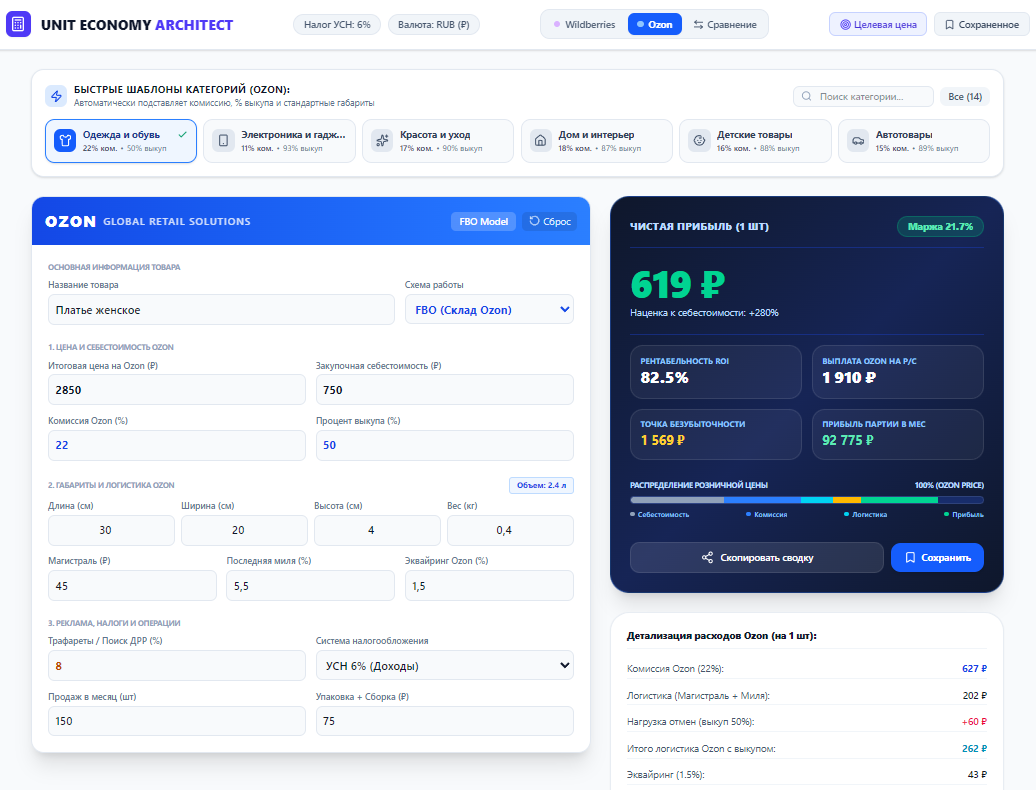Click the Выплата Ozon на р/с card

tap(897, 372)
